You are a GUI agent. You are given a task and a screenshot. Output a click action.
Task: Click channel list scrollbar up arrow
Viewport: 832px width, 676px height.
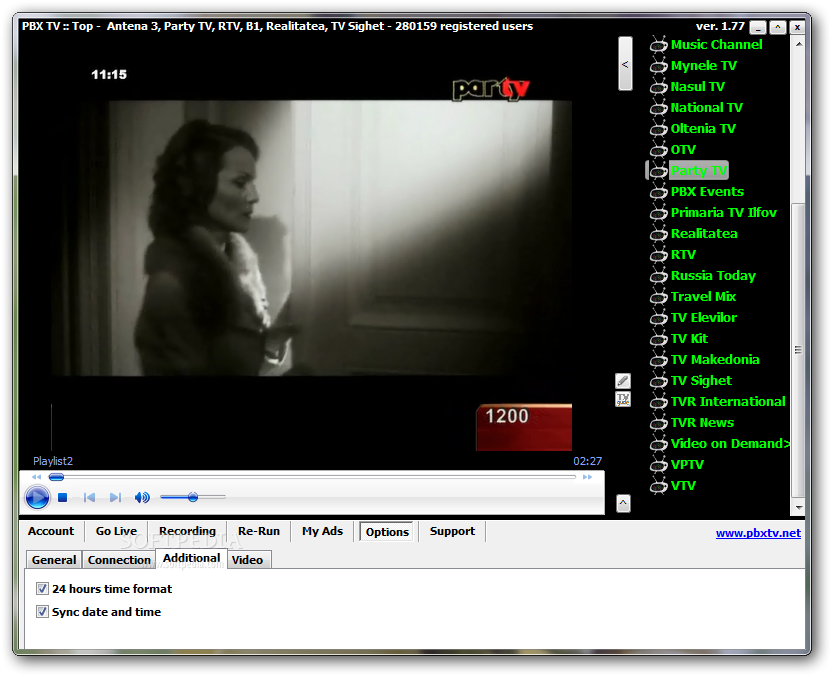click(x=799, y=45)
